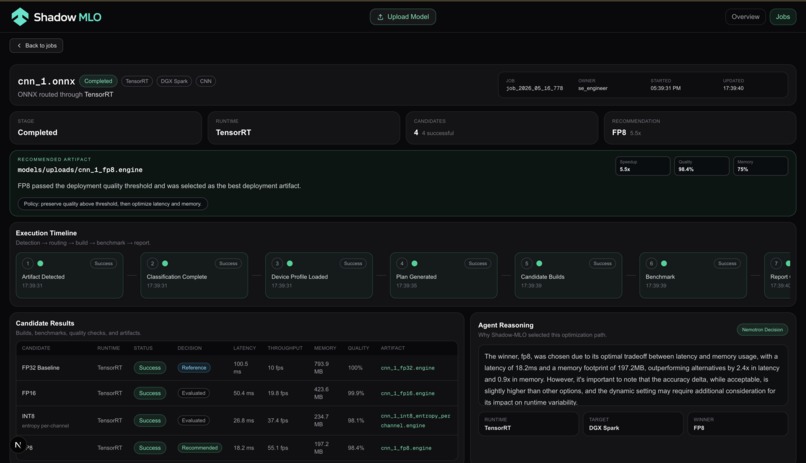Click the se_engineer owner value

593,88
